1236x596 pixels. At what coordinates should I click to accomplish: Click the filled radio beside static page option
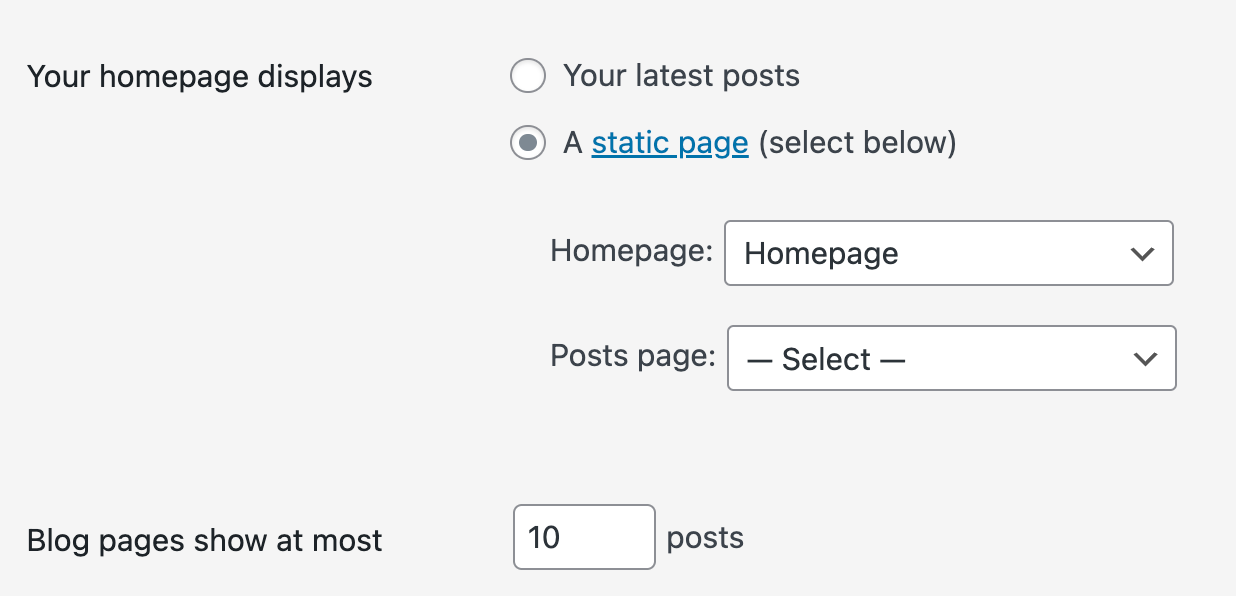[527, 142]
